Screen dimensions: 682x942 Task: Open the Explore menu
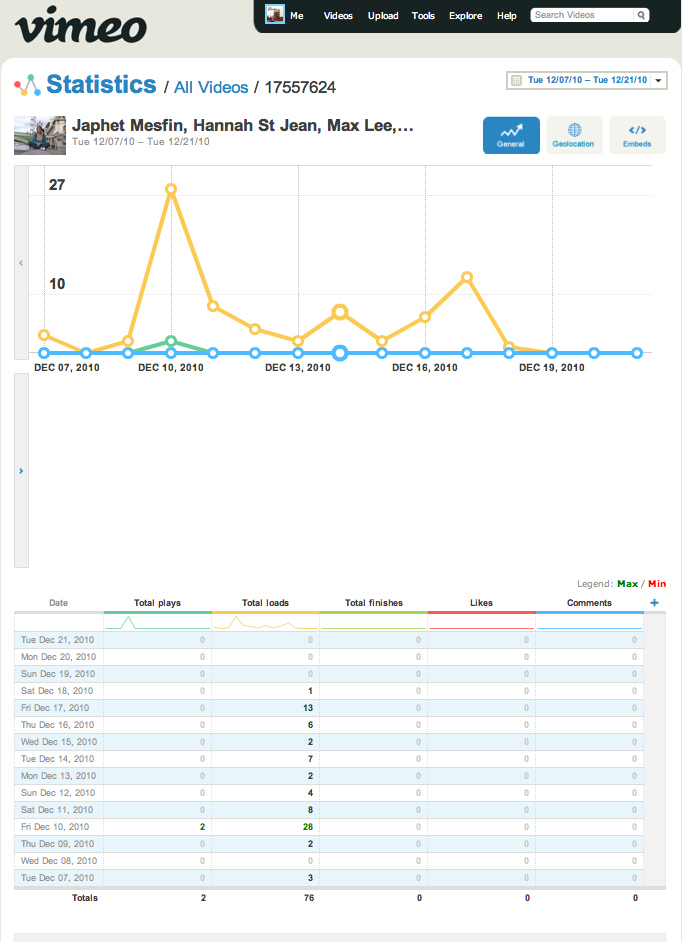coord(466,16)
